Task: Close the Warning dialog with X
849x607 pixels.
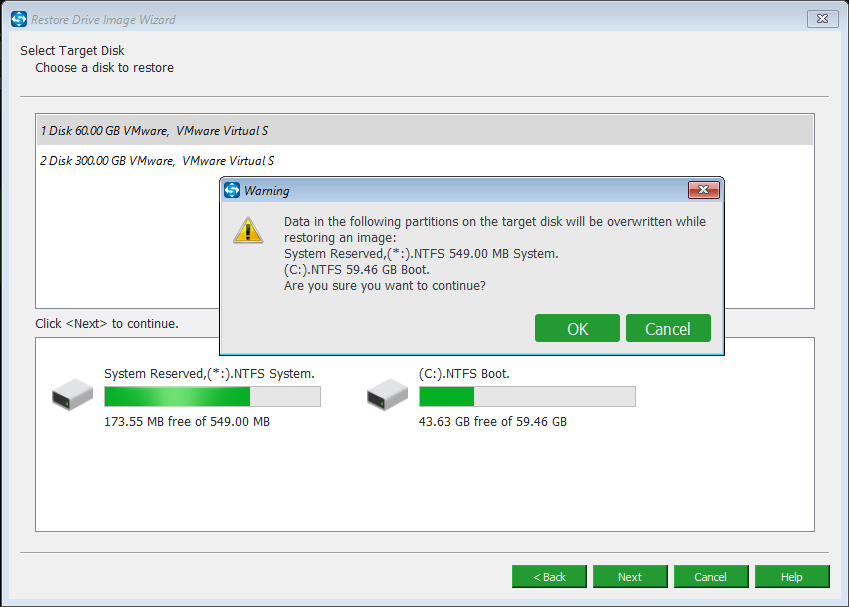Action: coord(703,190)
